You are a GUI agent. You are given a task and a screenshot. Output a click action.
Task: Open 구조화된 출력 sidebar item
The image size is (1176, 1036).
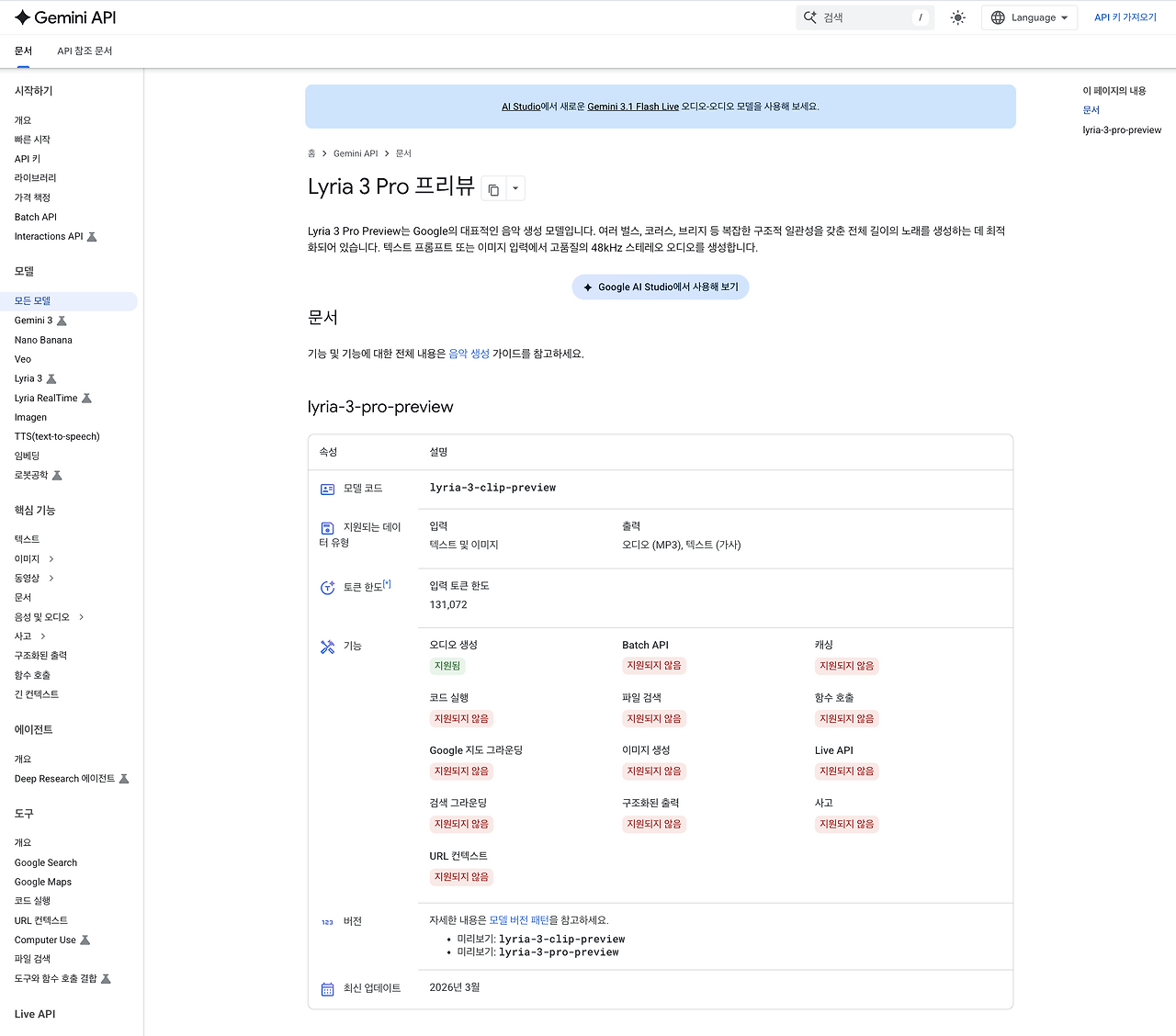[x=40, y=656]
